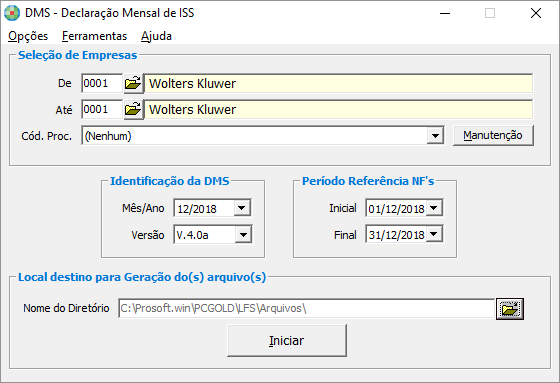This screenshot has height=383, width=560.
Task: Open the Opções menu
Action: pos(28,36)
